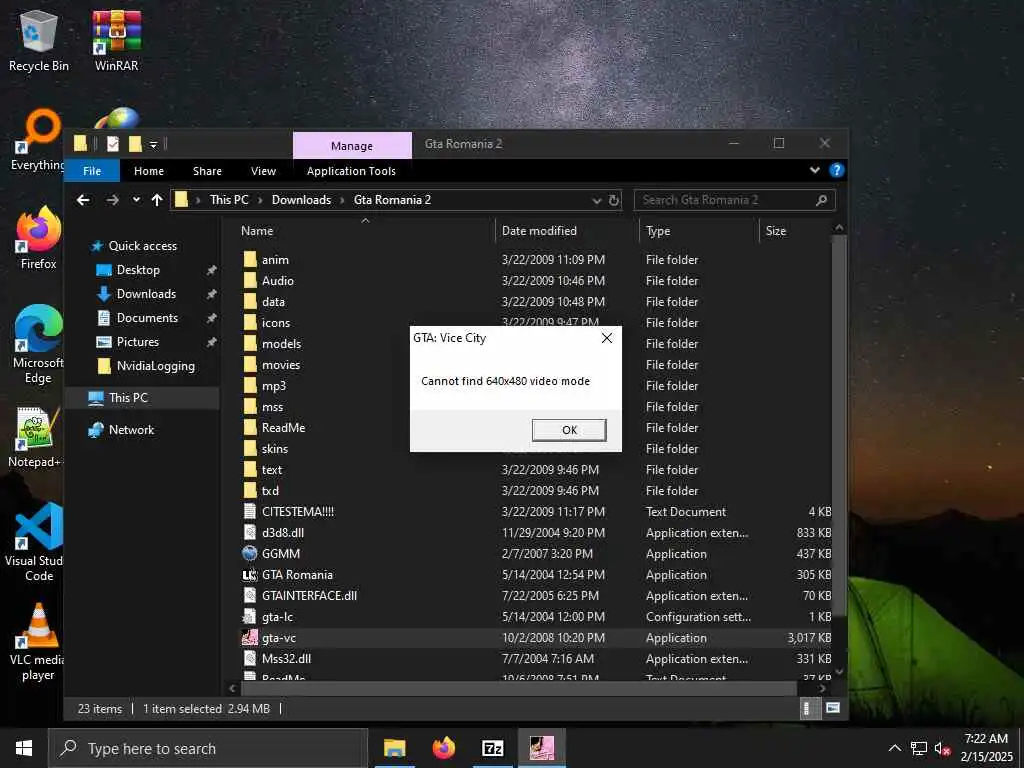Select Network in the navigation pane
This screenshot has width=1024, height=768.
(x=131, y=430)
